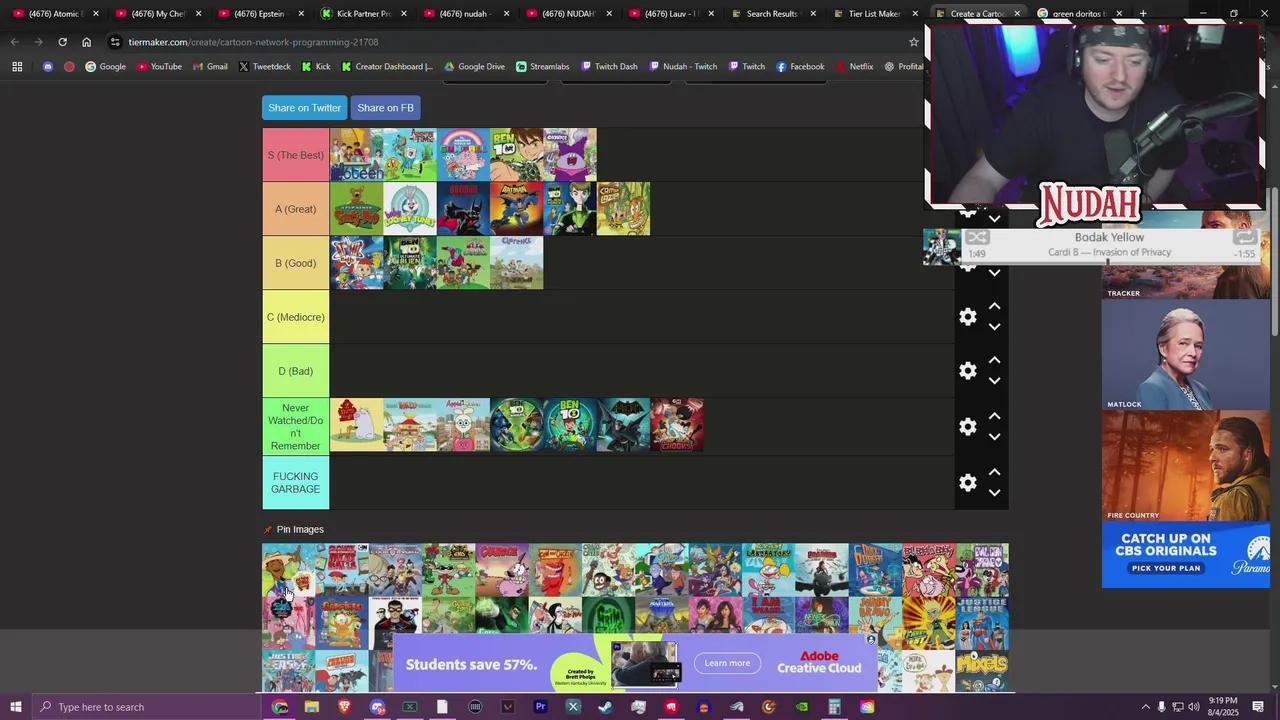Open new browser tab with plus
The image size is (1280, 720).
1143,13
